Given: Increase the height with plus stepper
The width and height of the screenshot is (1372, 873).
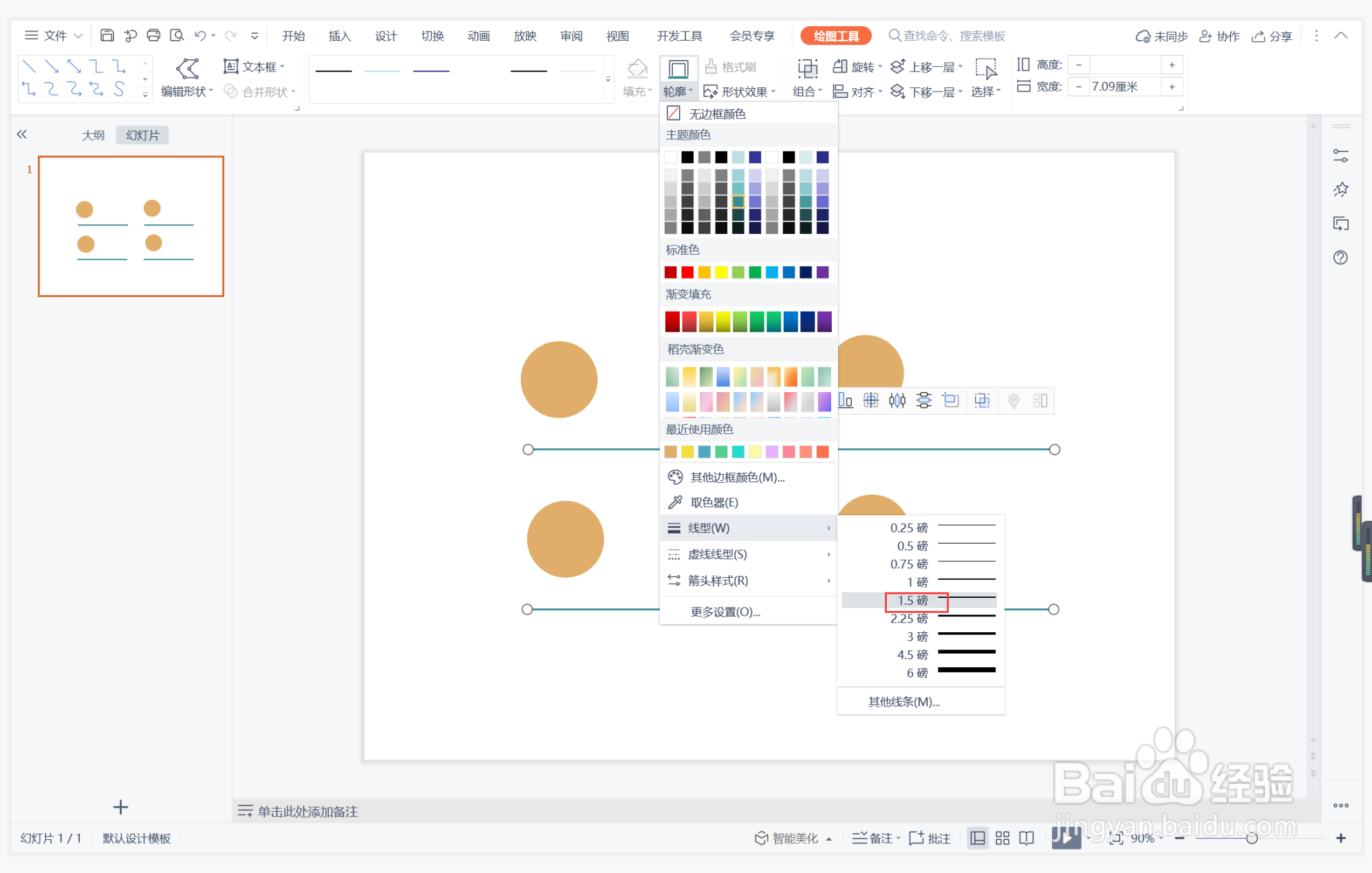Looking at the screenshot, I should (x=1171, y=65).
